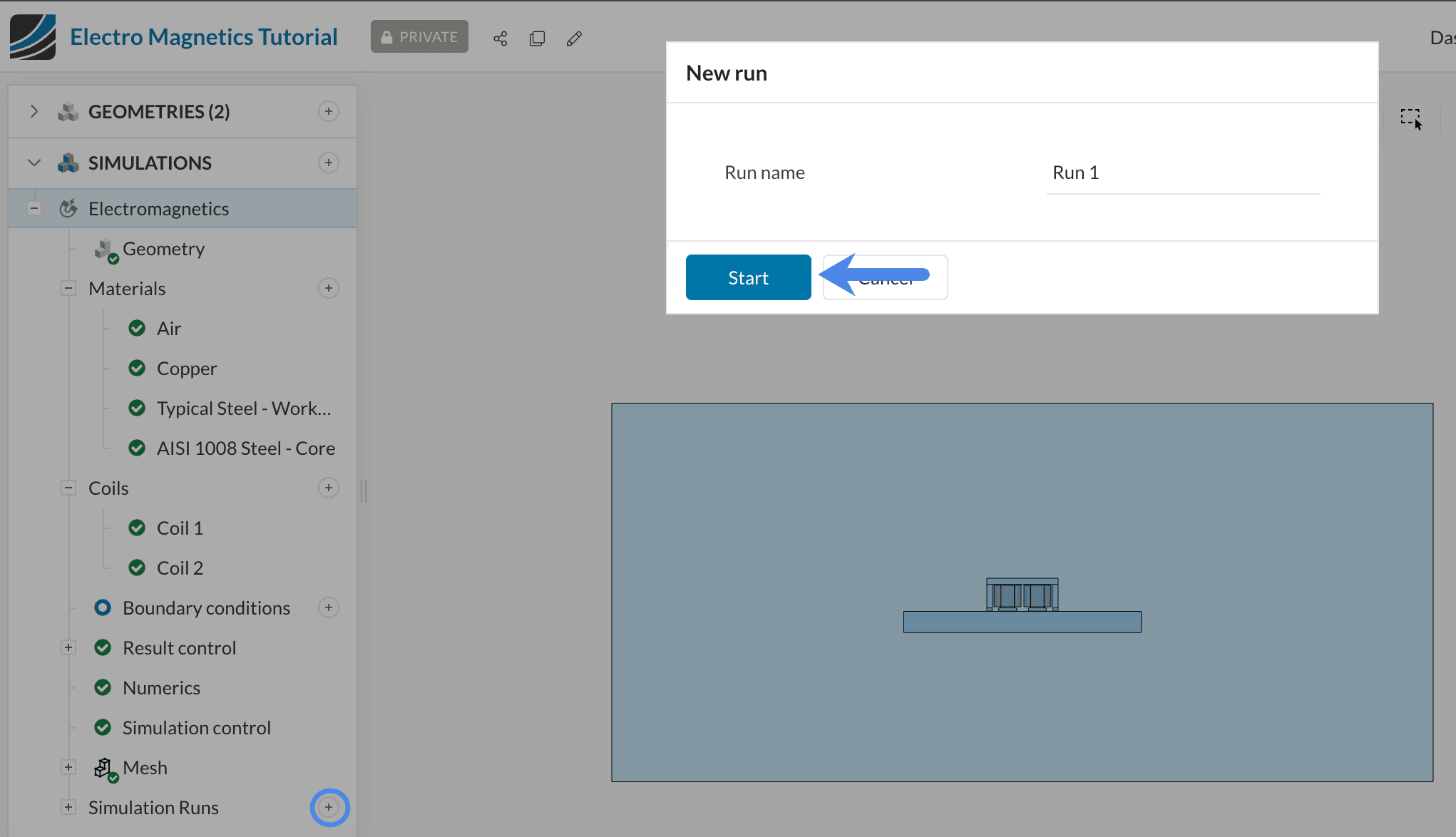Select Coil 2 in tree
This screenshot has height=837, width=1456.
pos(180,568)
